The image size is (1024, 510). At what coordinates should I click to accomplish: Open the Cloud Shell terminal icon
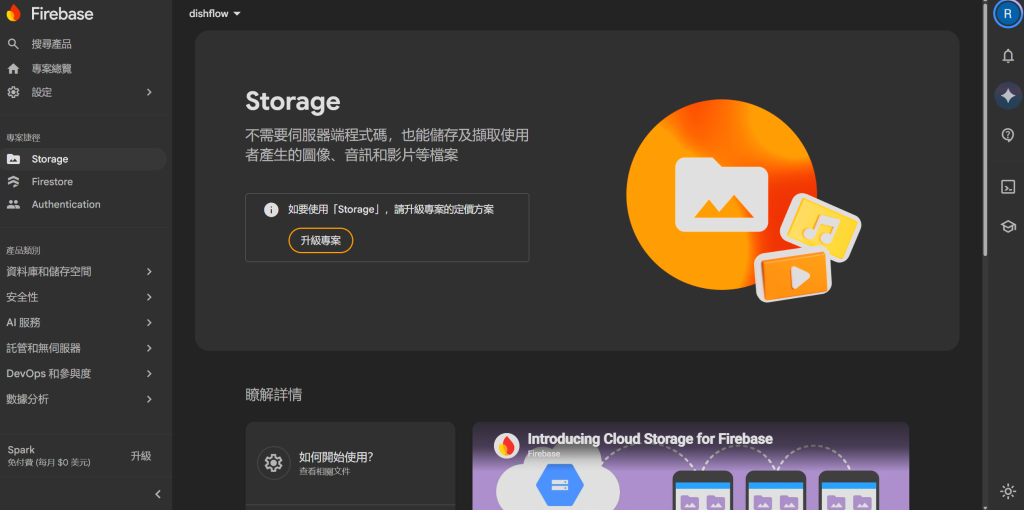click(x=1008, y=187)
